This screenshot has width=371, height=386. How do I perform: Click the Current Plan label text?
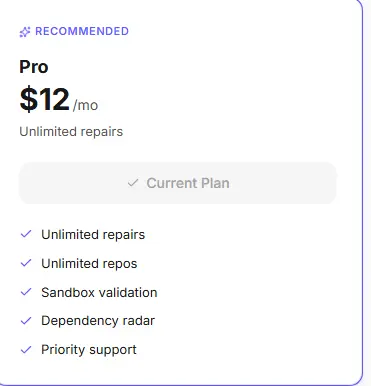coord(188,183)
